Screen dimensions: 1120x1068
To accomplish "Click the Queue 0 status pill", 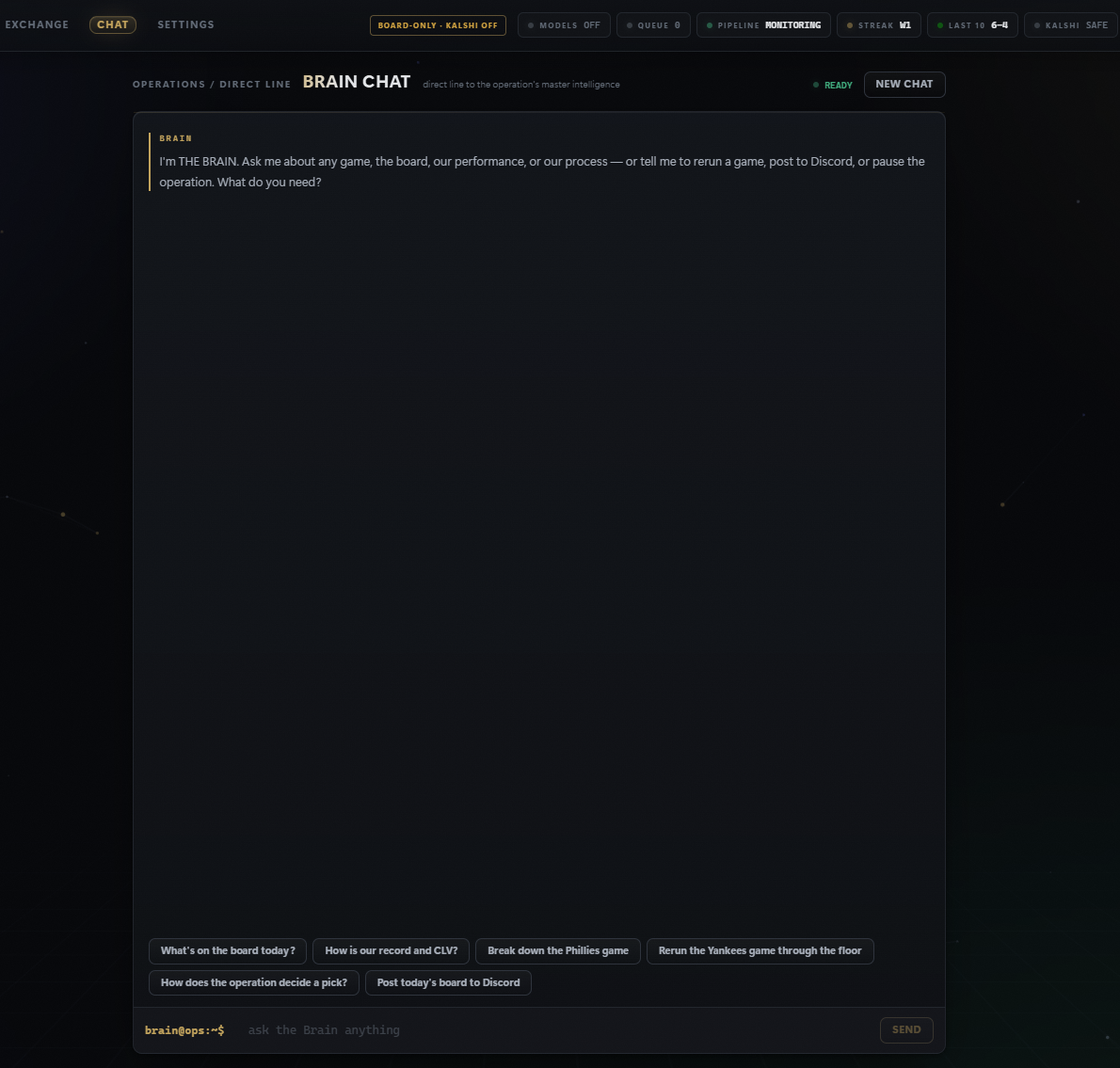I will [653, 25].
